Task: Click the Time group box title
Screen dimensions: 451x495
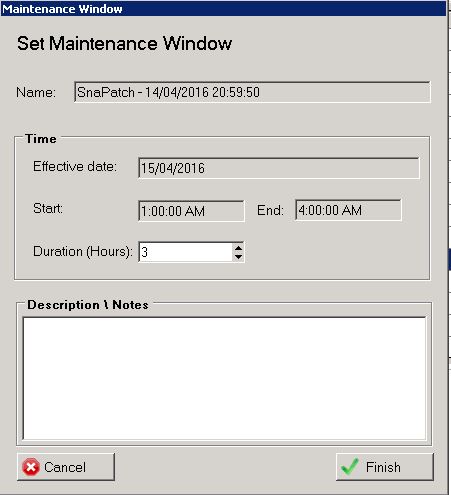Action: tap(41, 139)
